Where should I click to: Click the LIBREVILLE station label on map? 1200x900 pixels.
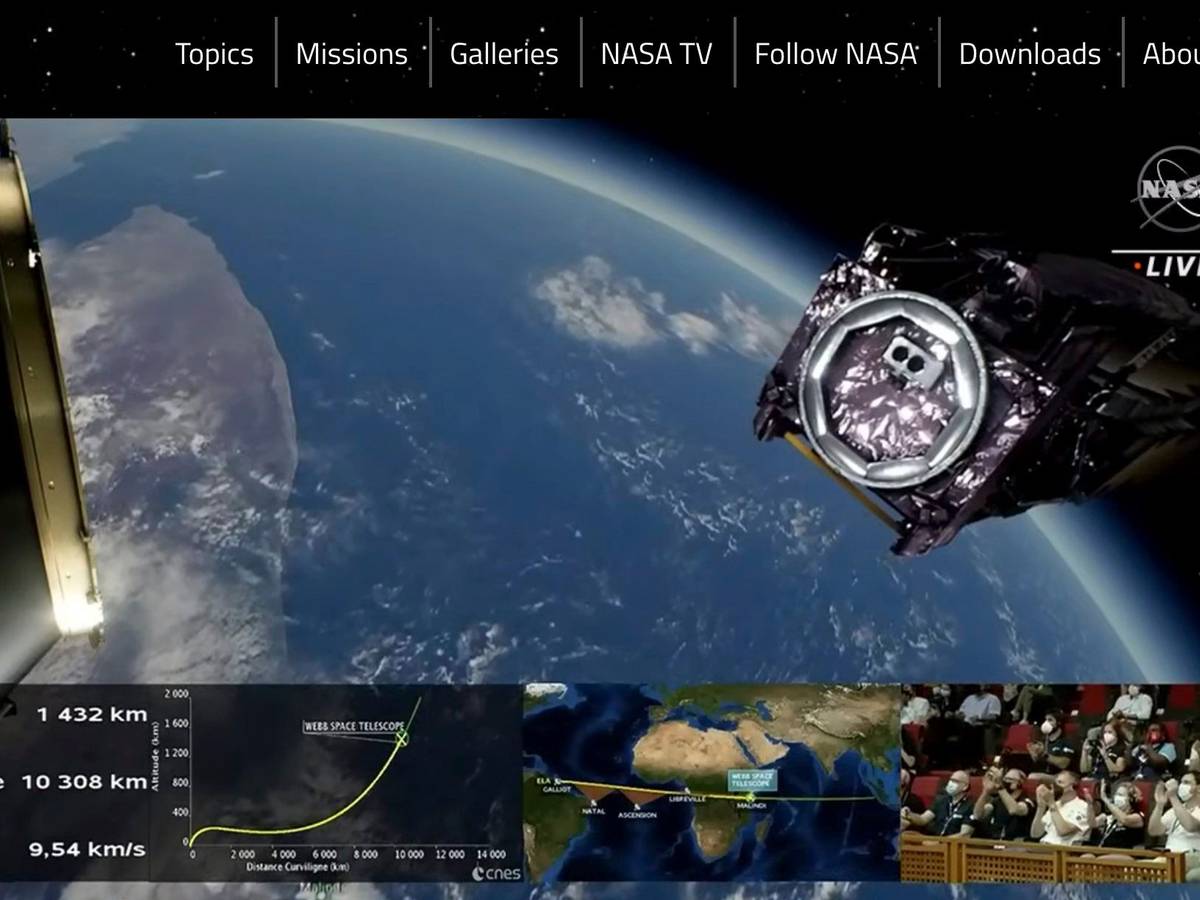[689, 799]
